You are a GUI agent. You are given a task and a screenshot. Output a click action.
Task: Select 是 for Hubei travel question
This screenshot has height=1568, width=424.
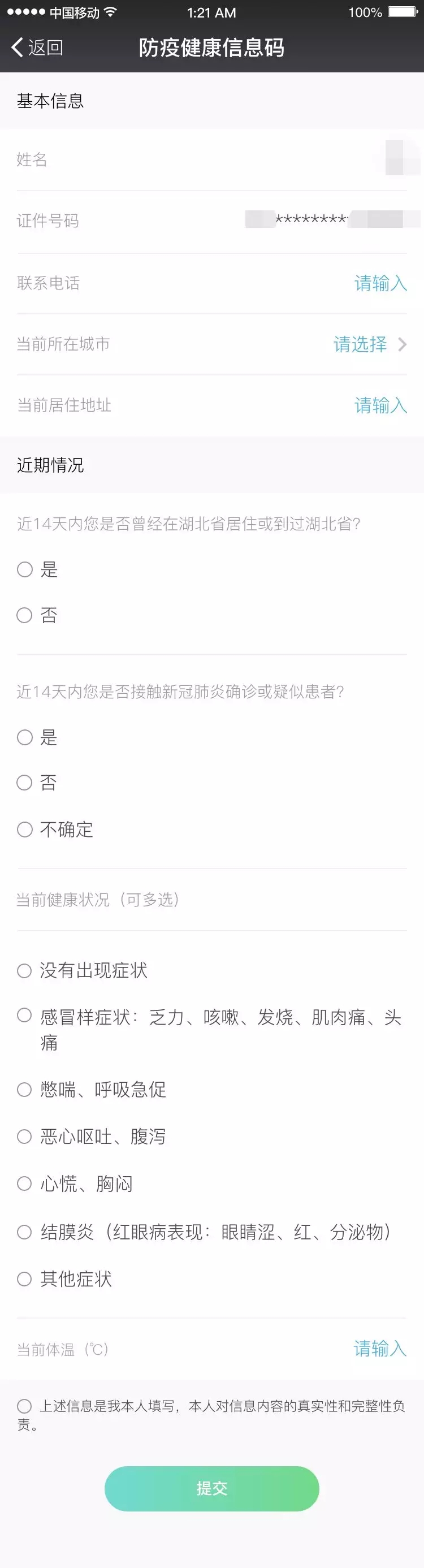coord(25,570)
